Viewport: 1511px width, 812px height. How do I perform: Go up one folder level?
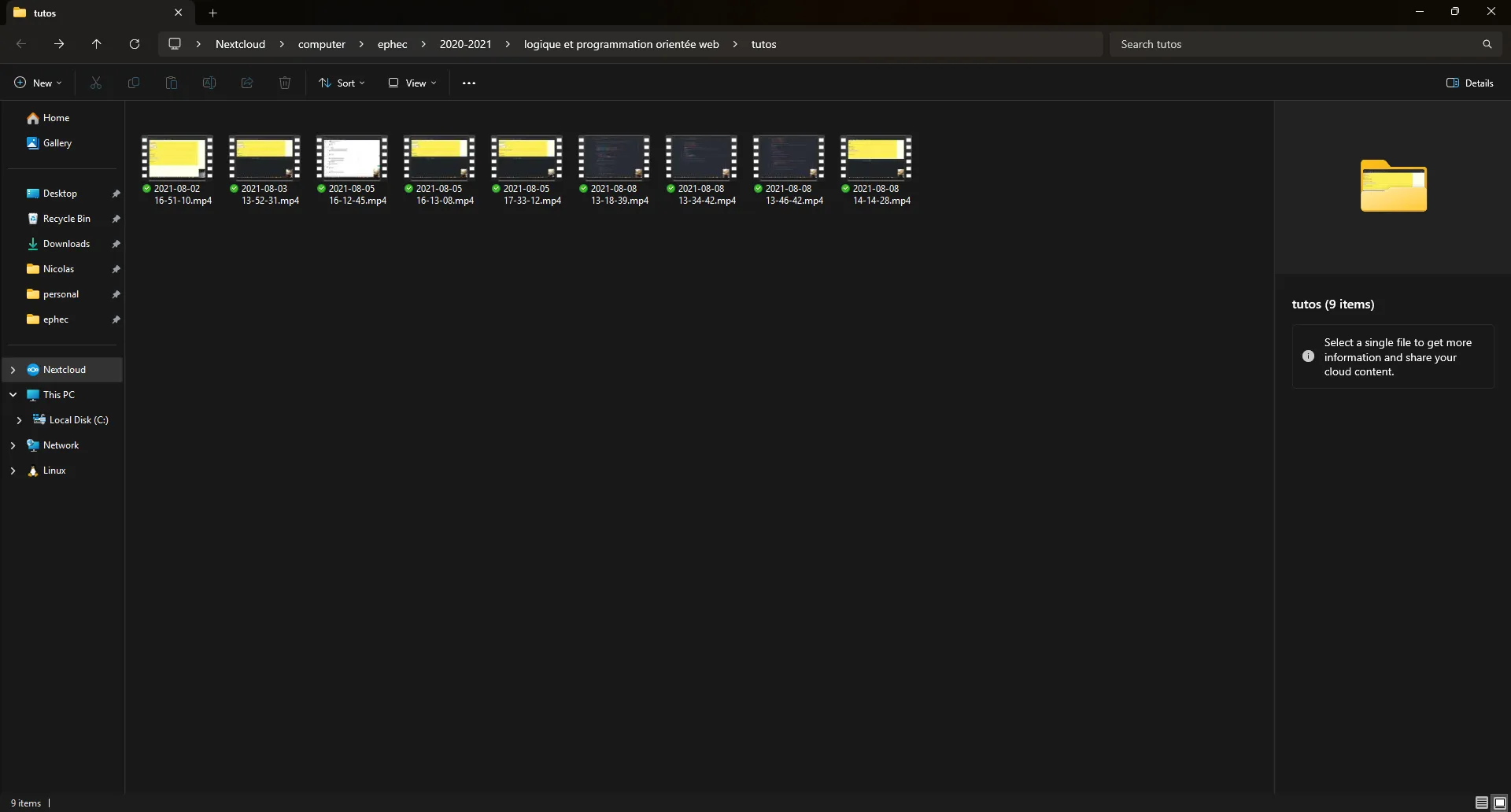97,44
